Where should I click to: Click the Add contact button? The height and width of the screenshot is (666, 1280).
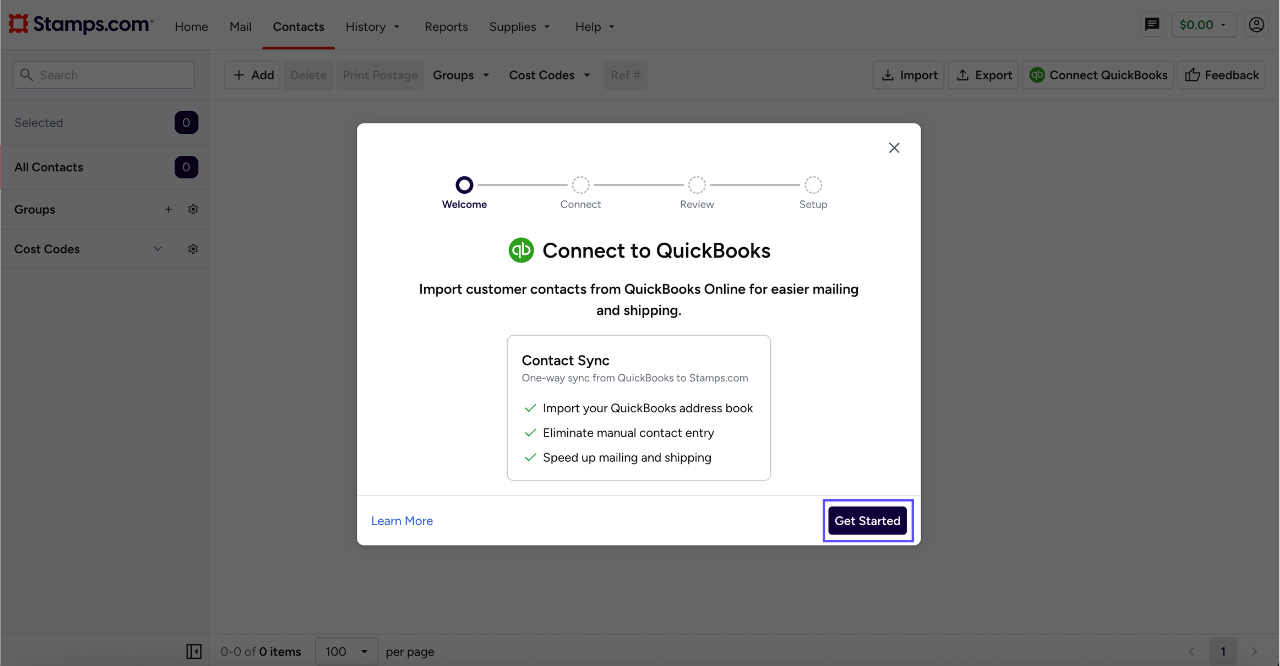pyautogui.click(x=252, y=75)
